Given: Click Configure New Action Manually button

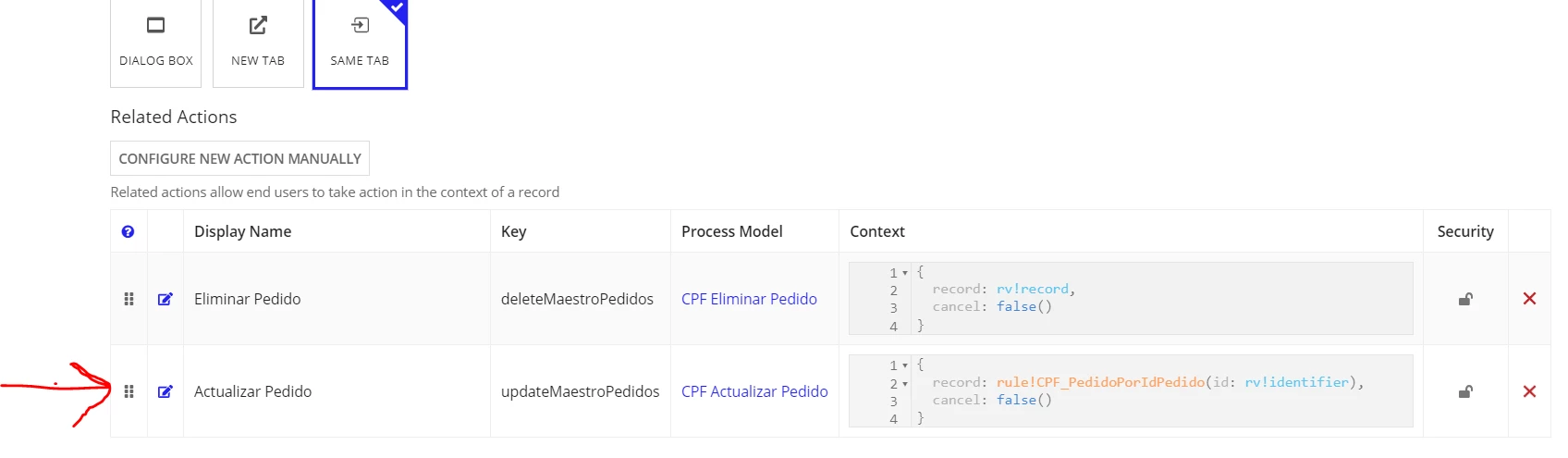Looking at the screenshot, I should pyautogui.click(x=239, y=158).
